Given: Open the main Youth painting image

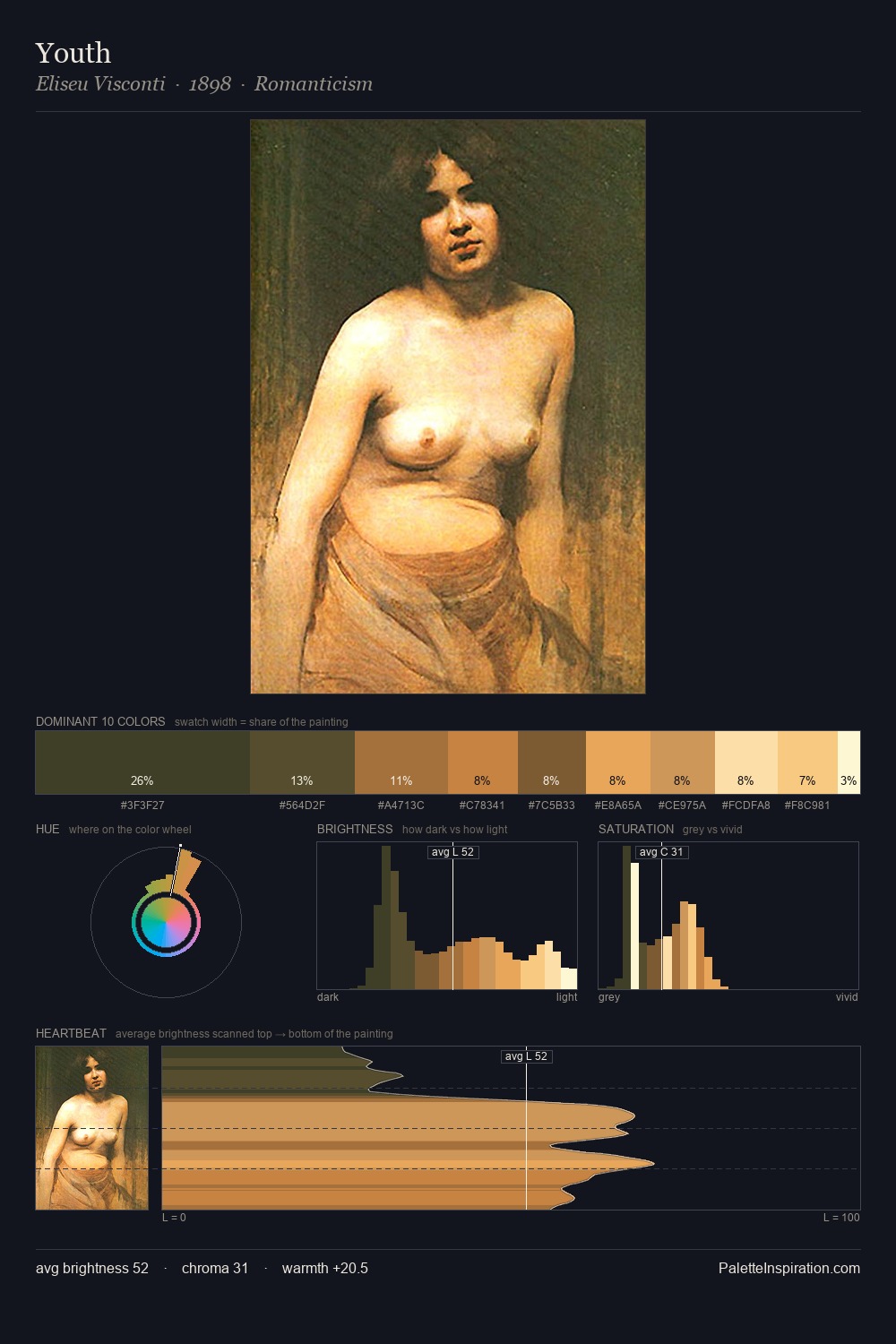Looking at the screenshot, I should pyautogui.click(x=448, y=407).
